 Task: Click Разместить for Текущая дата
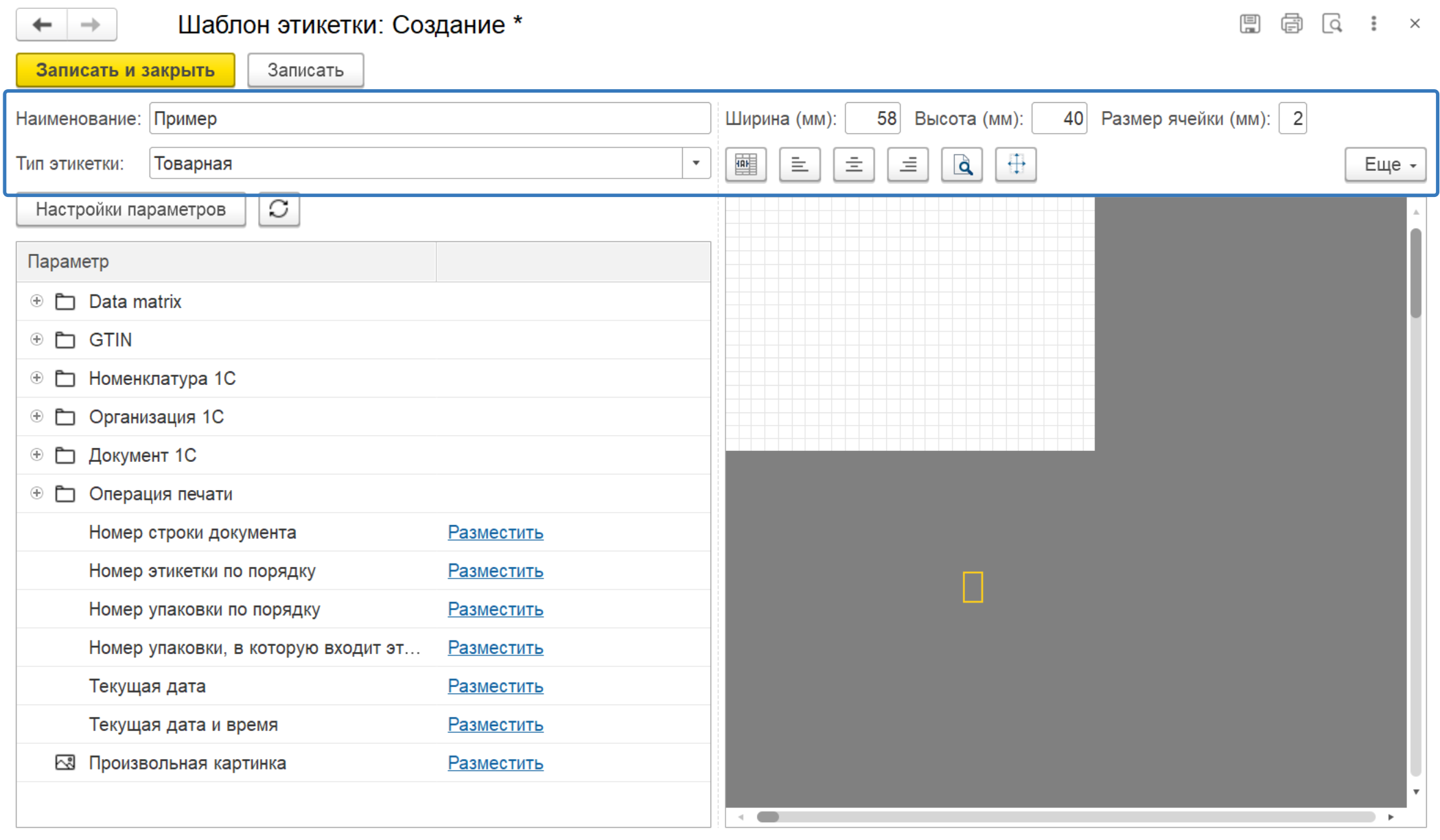[496, 686]
